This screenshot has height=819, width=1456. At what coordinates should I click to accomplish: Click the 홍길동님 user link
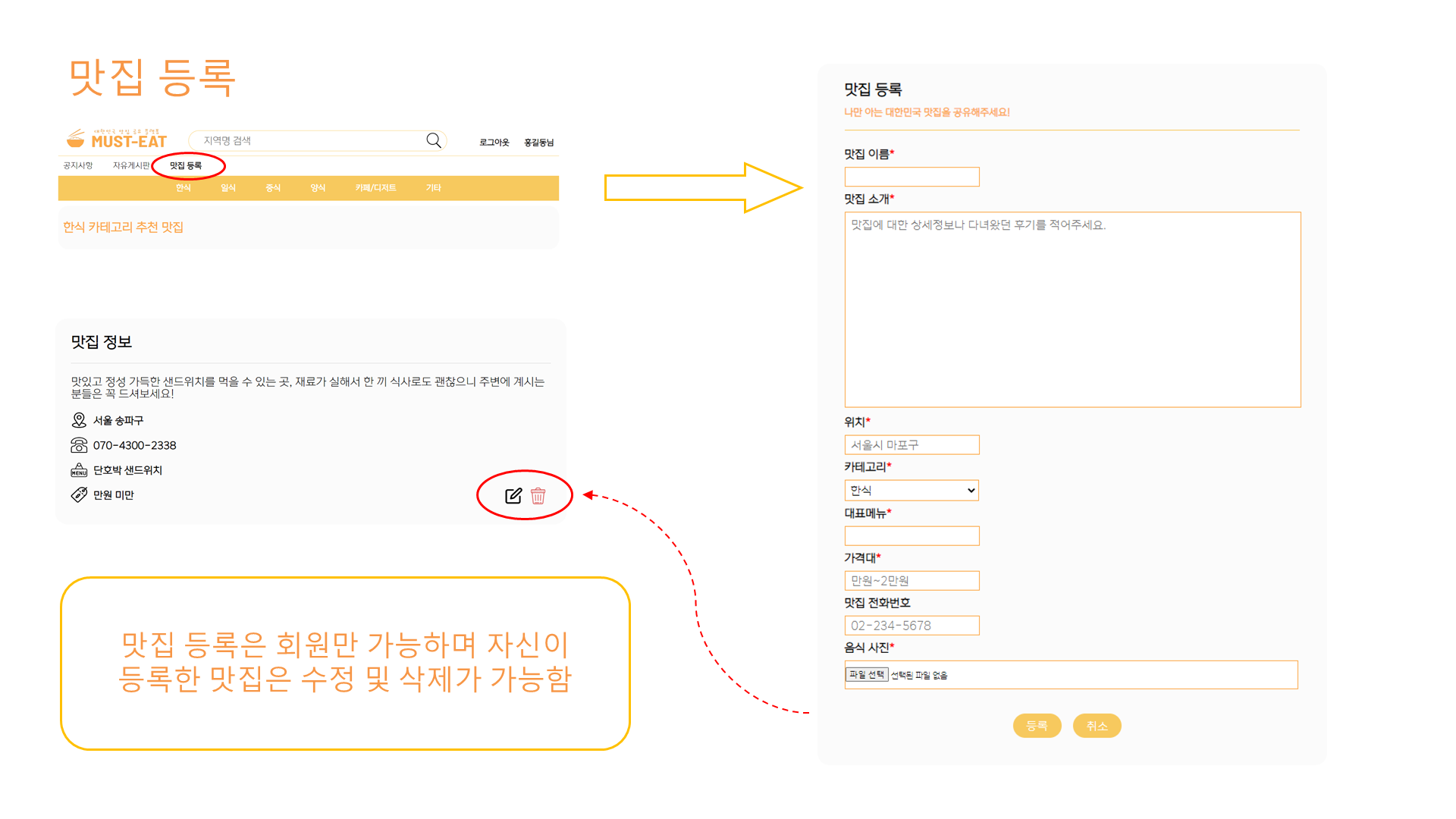coord(539,143)
